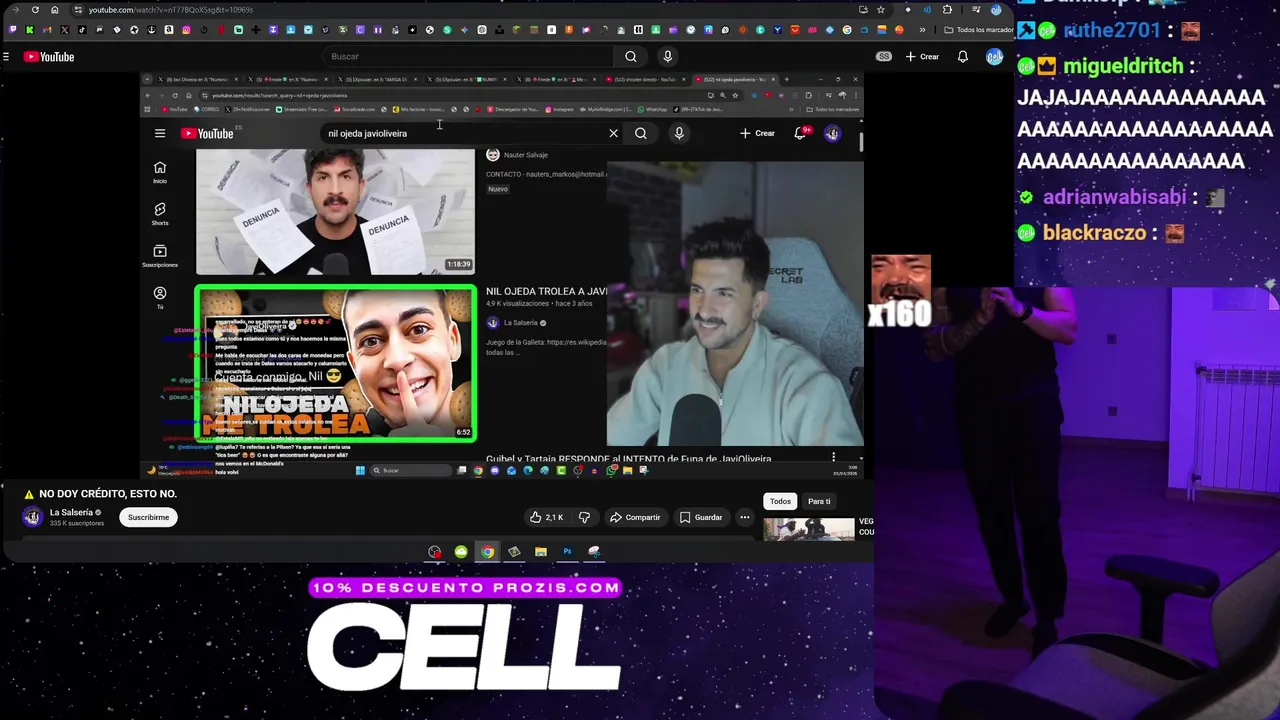Viewport: 1280px width, 720px height.
Task: Start voice search in inner YouTube
Action: (679, 133)
